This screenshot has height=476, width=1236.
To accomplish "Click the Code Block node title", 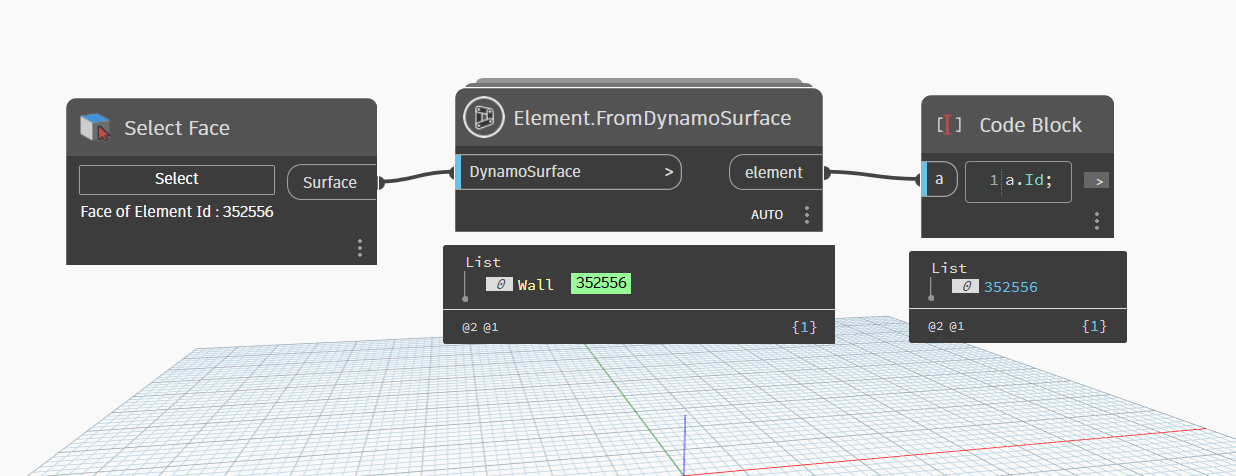I will [1031, 125].
